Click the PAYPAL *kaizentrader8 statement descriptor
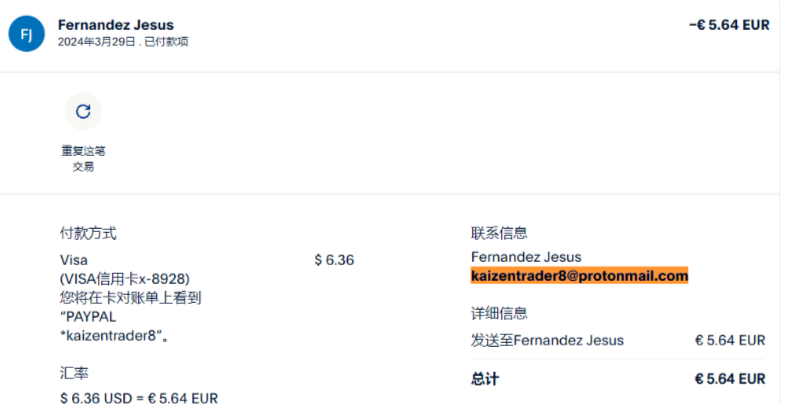 110,326
